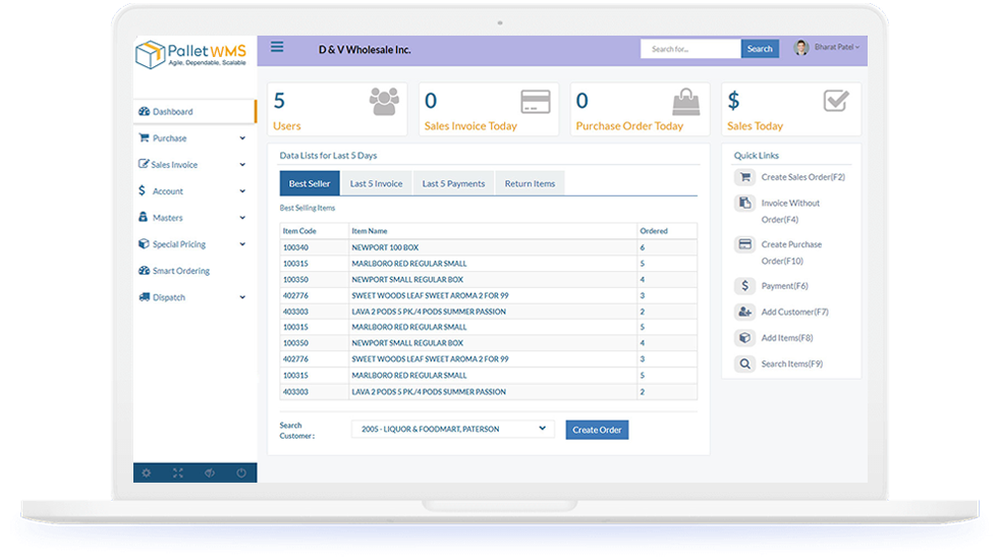Expand the Purchase menu chevron
Viewport: 1000px width, 560px height.
242,138
